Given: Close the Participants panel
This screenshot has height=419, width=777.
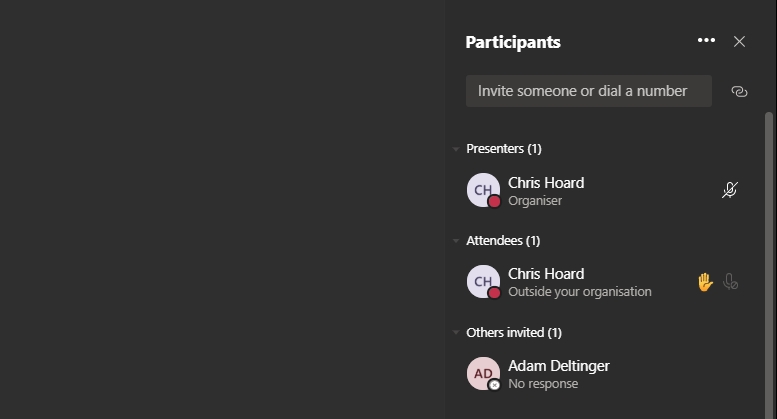Looking at the screenshot, I should click(x=739, y=41).
